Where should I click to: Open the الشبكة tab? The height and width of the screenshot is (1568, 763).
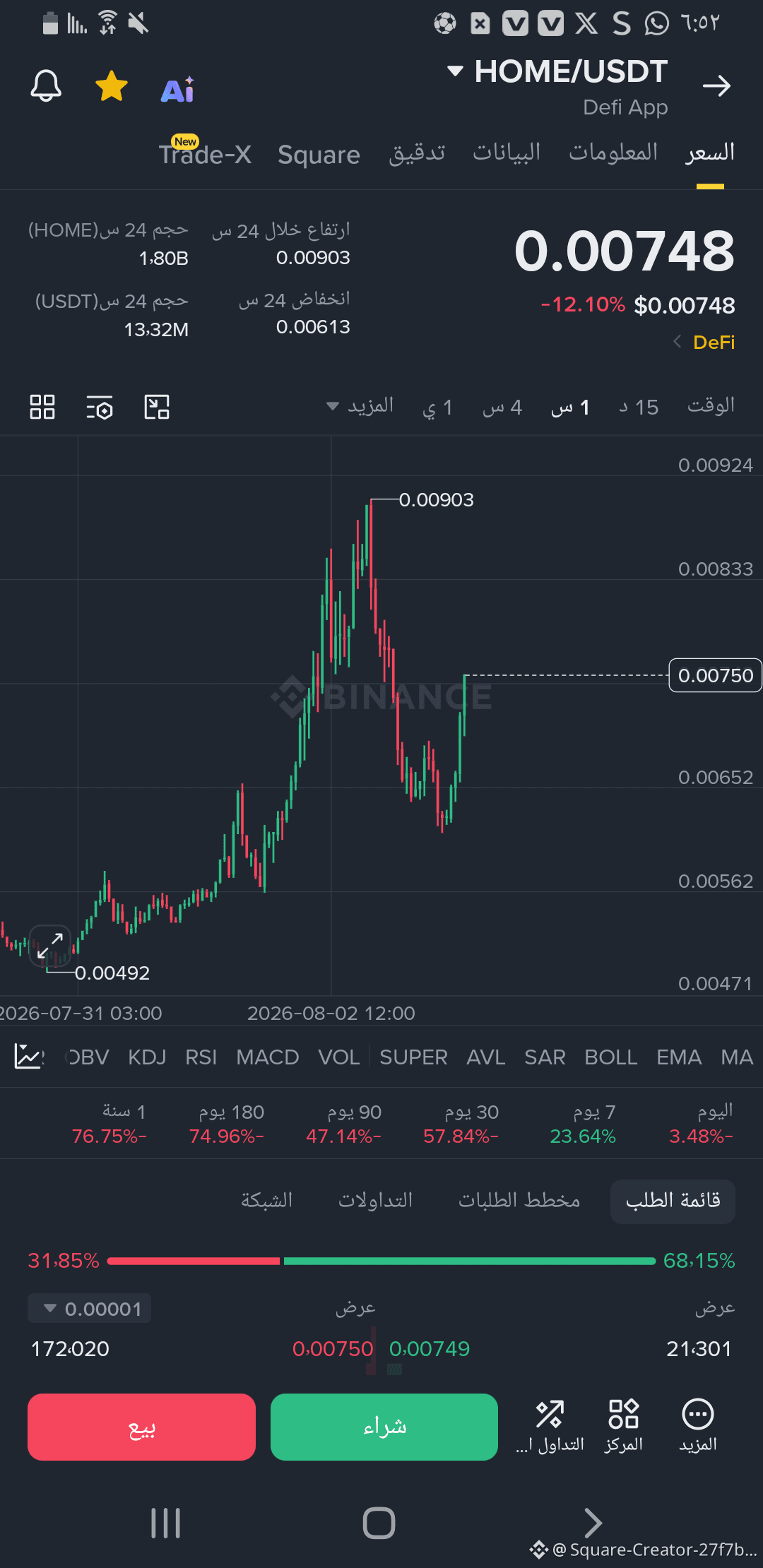pos(266,1201)
